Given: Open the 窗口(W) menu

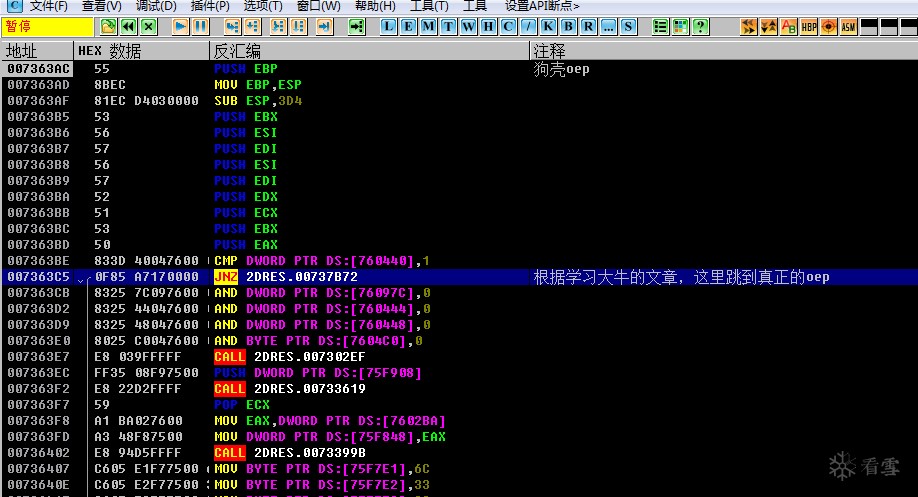Looking at the screenshot, I should 318,6.
